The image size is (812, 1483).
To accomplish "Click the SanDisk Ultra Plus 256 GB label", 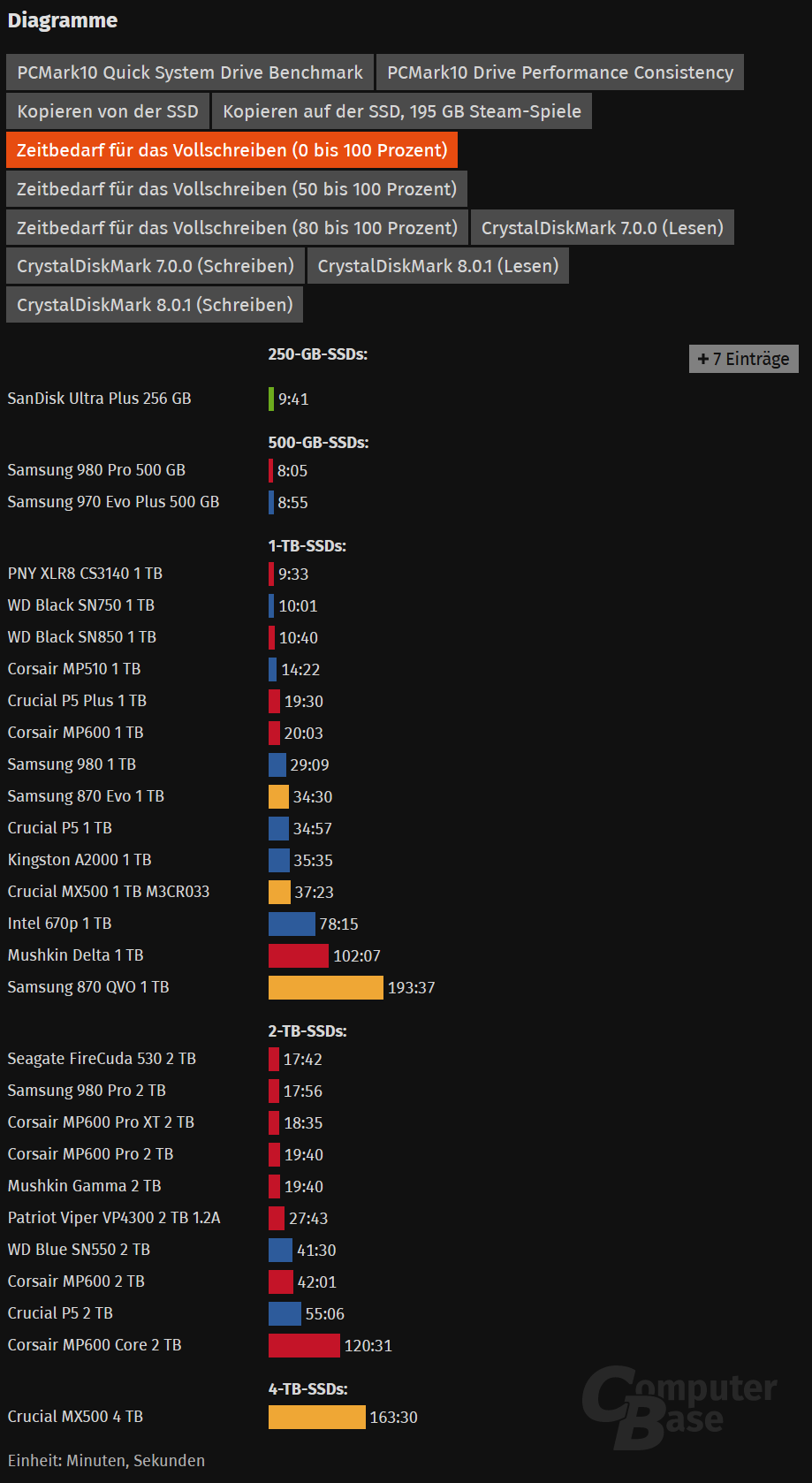I will pos(99,399).
